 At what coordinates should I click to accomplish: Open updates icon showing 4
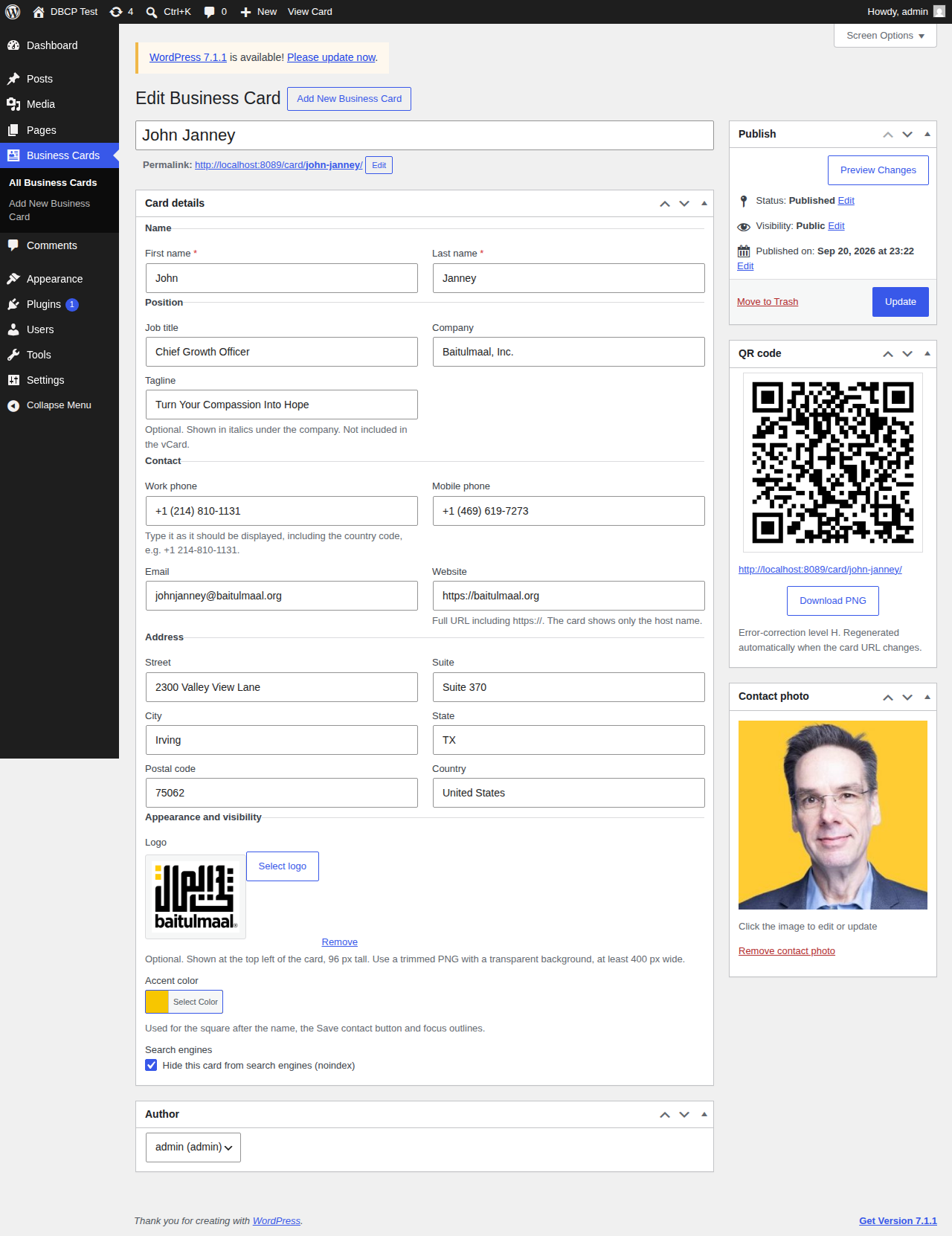pyautogui.click(x=116, y=12)
